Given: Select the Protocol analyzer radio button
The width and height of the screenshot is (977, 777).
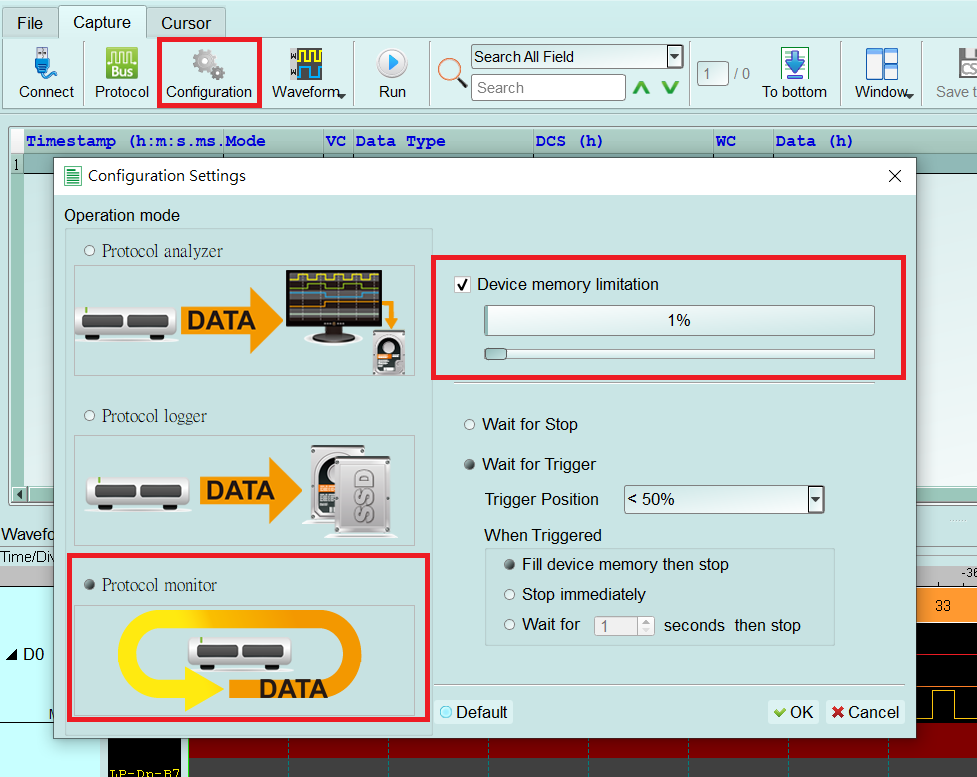Looking at the screenshot, I should pos(90,251).
